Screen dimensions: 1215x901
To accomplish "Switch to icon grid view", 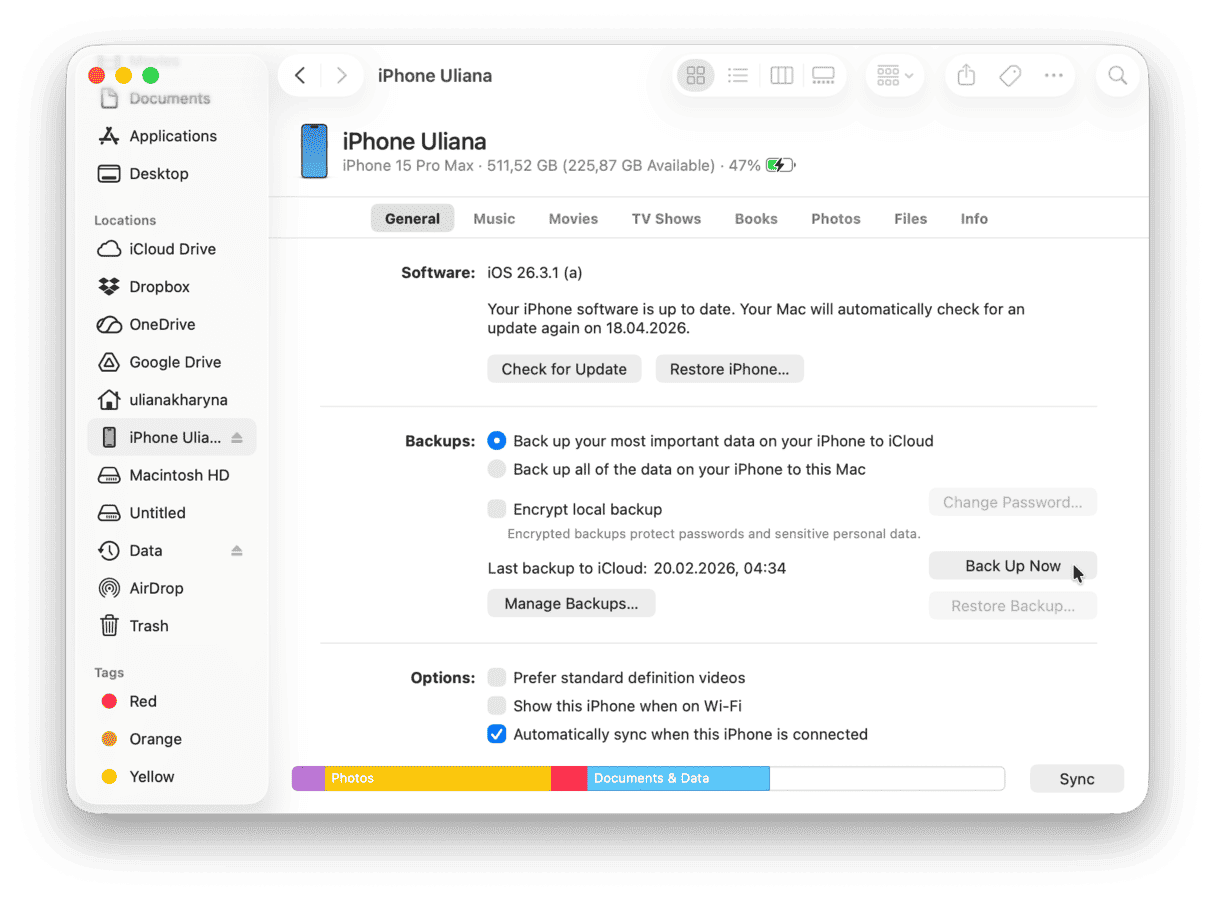I will [696, 76].
